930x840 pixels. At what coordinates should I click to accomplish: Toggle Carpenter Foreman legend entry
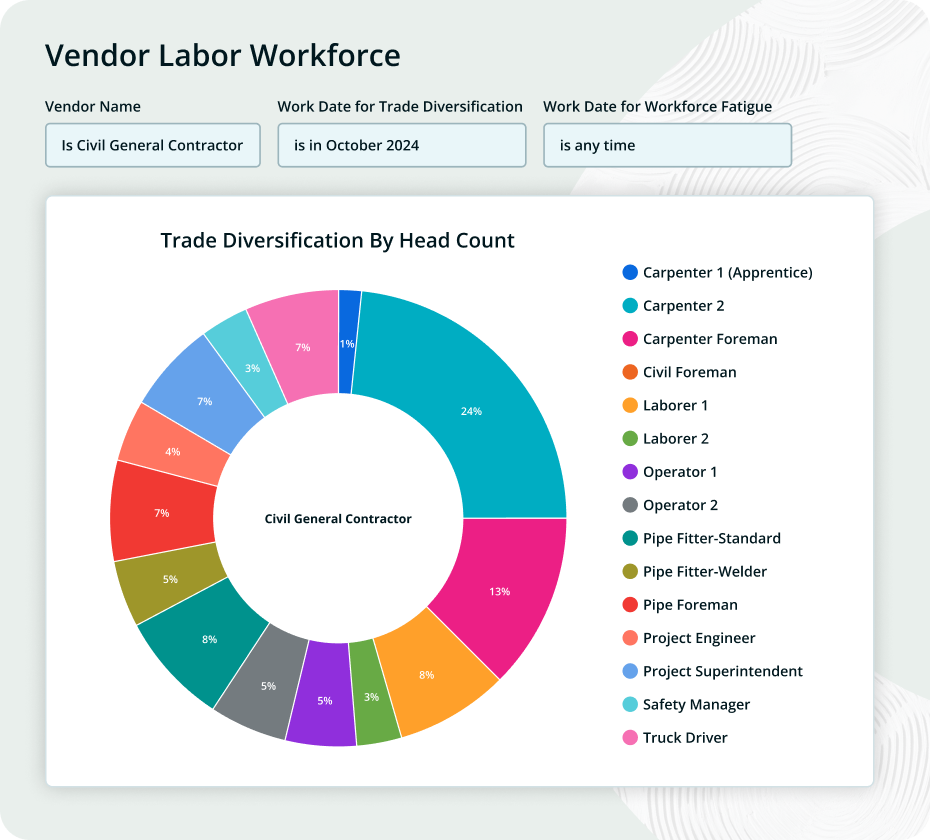[709, 339]
